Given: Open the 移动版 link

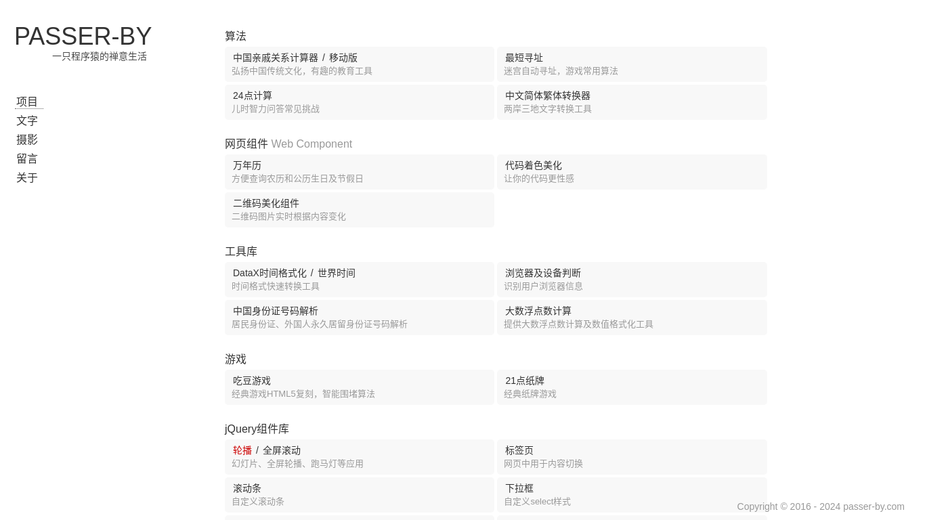Looking at the screenshot, I should tap(343, 58).
